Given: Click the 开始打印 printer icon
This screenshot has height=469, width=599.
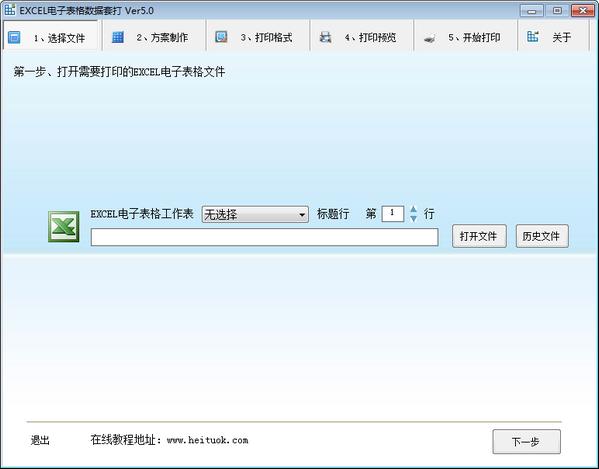Looking at the screenshot, I should pos(429,38).
